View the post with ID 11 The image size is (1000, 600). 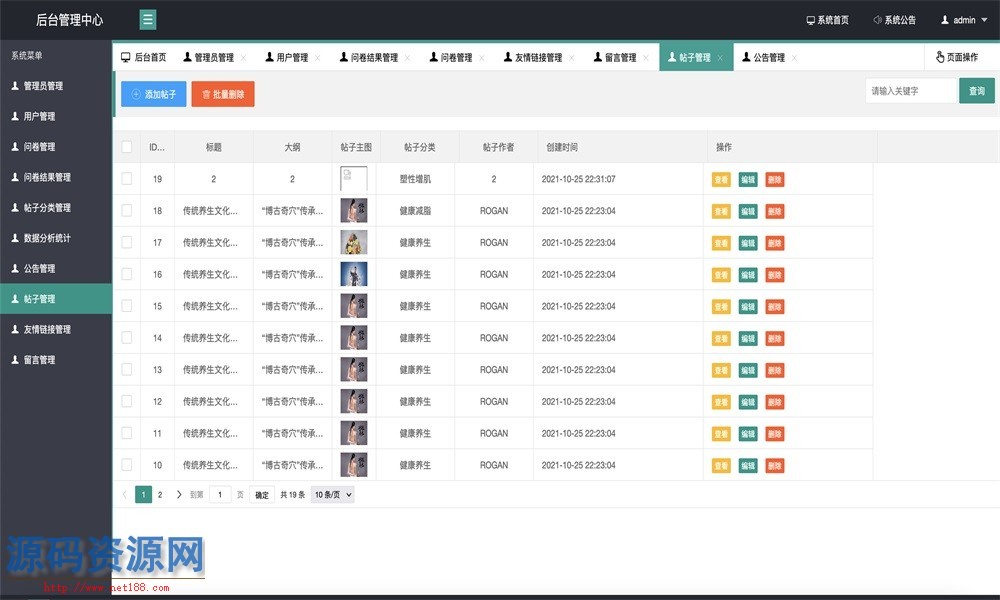tap(721, 434)
